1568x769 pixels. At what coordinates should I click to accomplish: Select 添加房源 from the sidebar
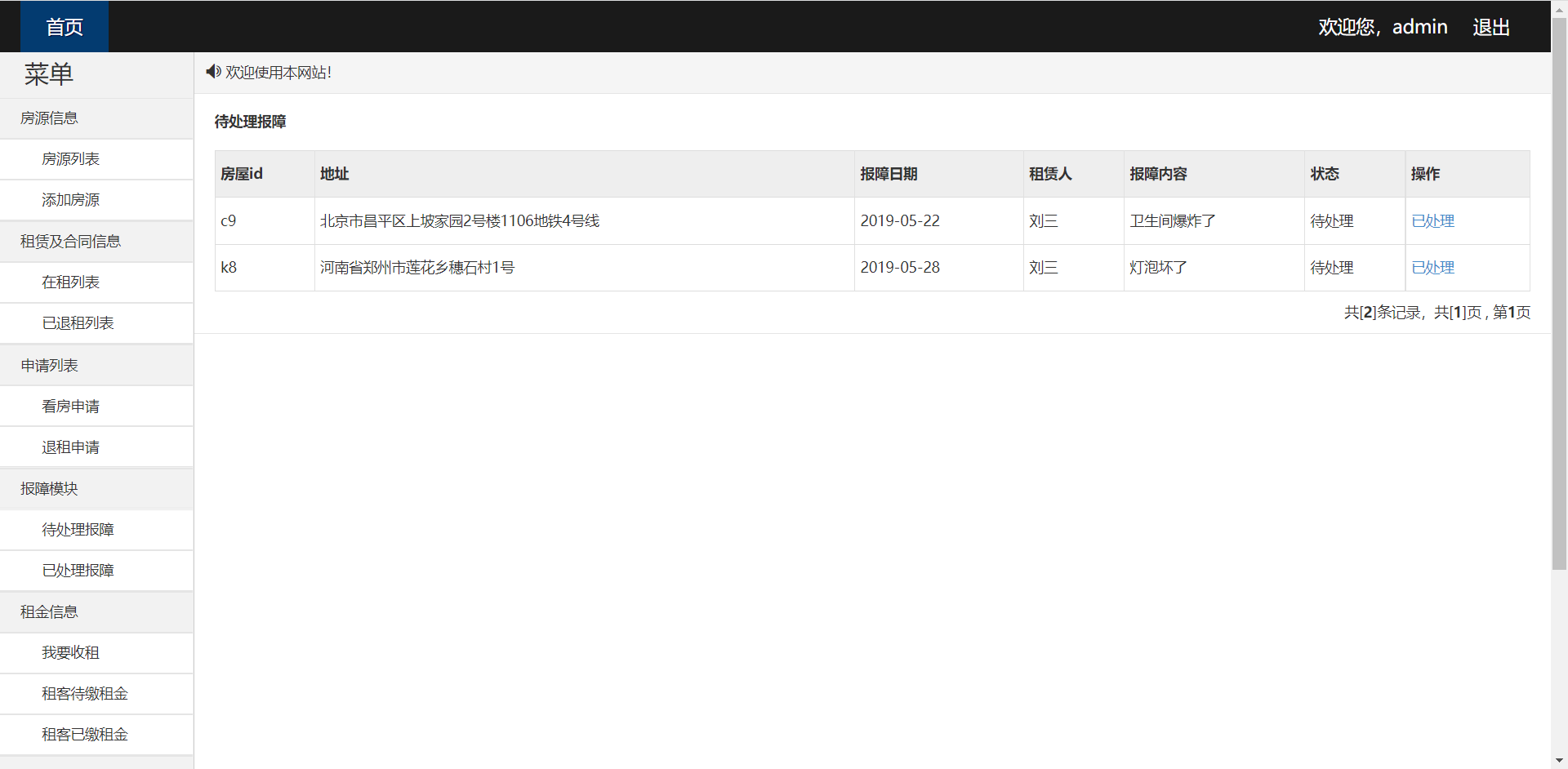pos(70,200)
